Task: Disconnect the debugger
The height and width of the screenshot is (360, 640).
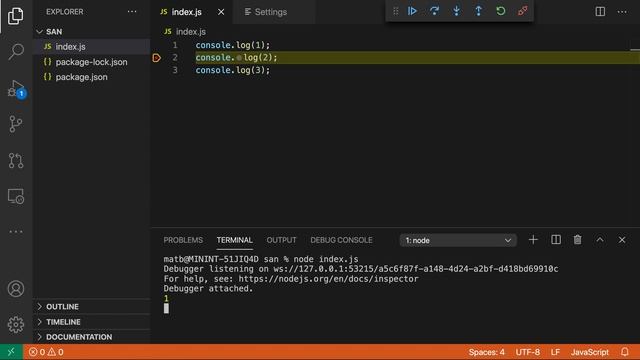Action: pyautogui.click(x=522, y=11)
